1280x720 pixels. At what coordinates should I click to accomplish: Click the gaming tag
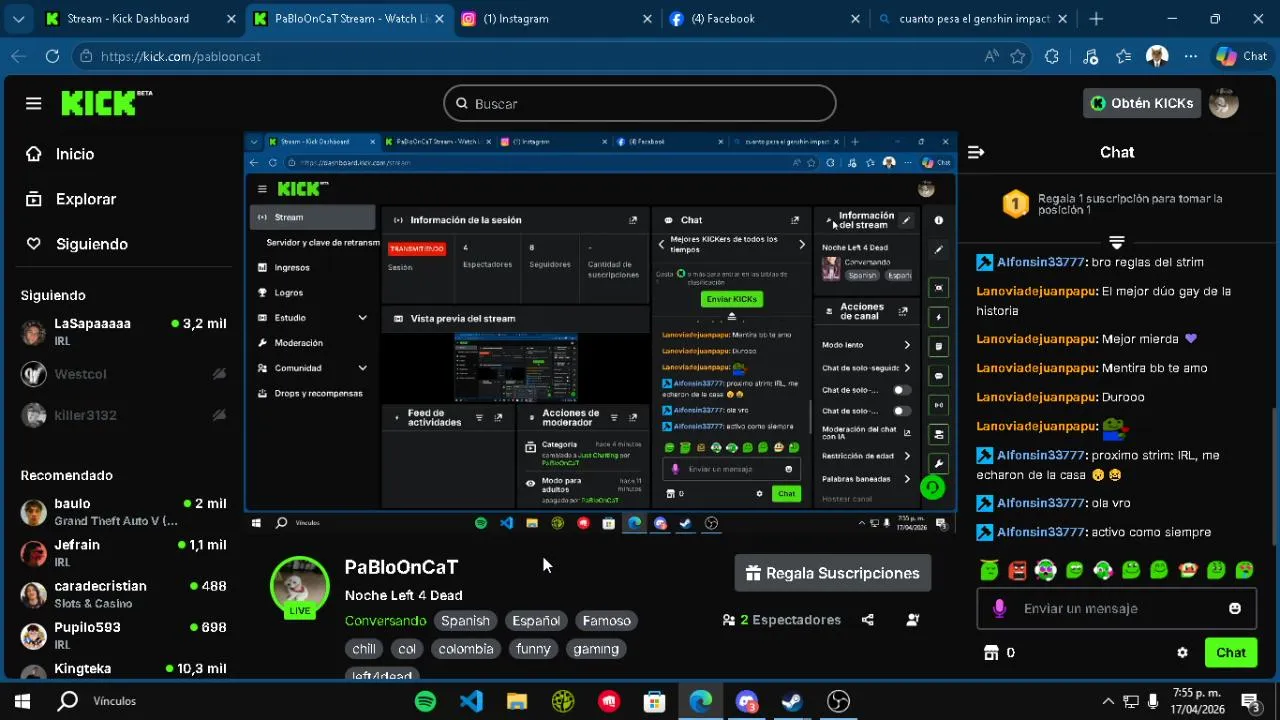(x=596, y=649)
